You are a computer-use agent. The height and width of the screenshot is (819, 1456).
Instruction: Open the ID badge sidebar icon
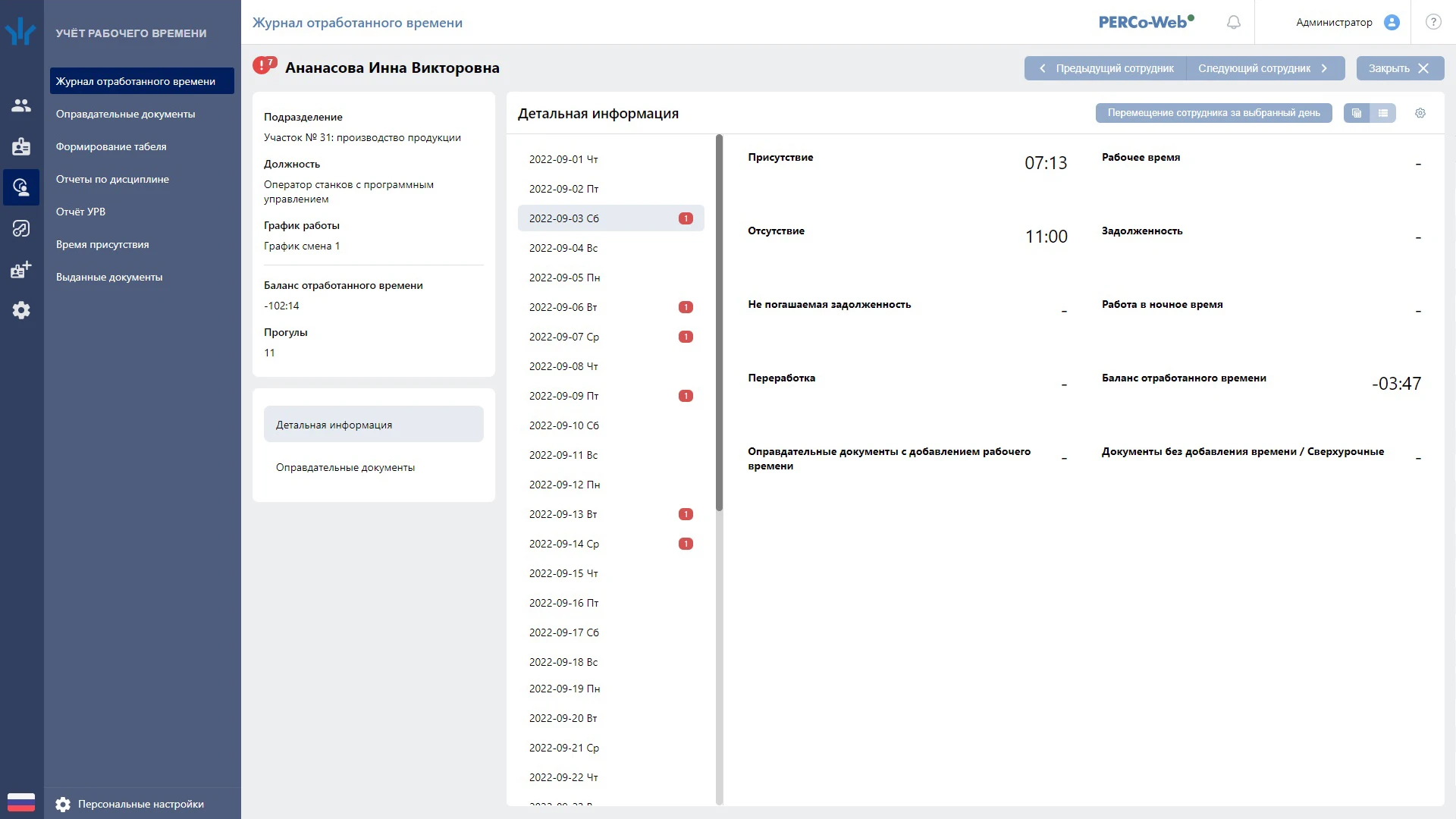21,146
